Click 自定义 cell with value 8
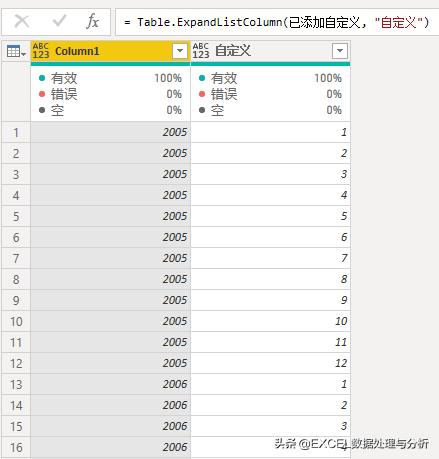Viewport: 439px width, 459px height. (x=270, y=279)
